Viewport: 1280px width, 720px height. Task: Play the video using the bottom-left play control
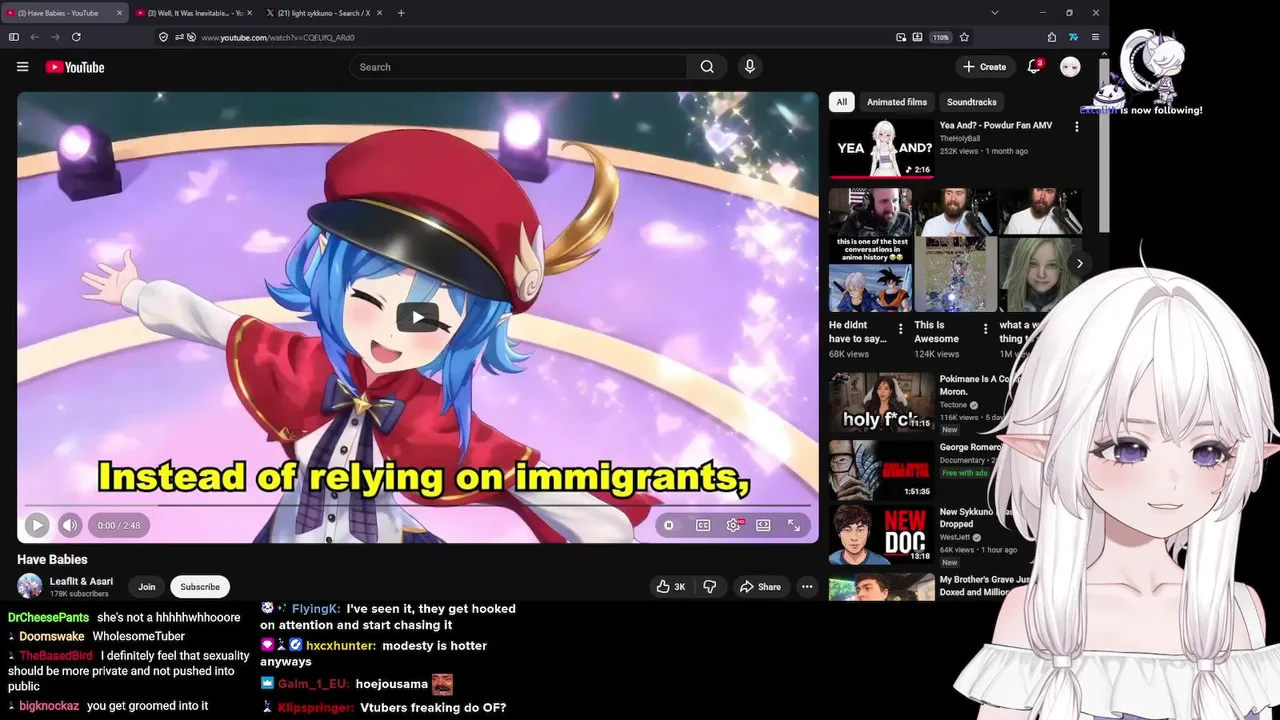[37, 525]
